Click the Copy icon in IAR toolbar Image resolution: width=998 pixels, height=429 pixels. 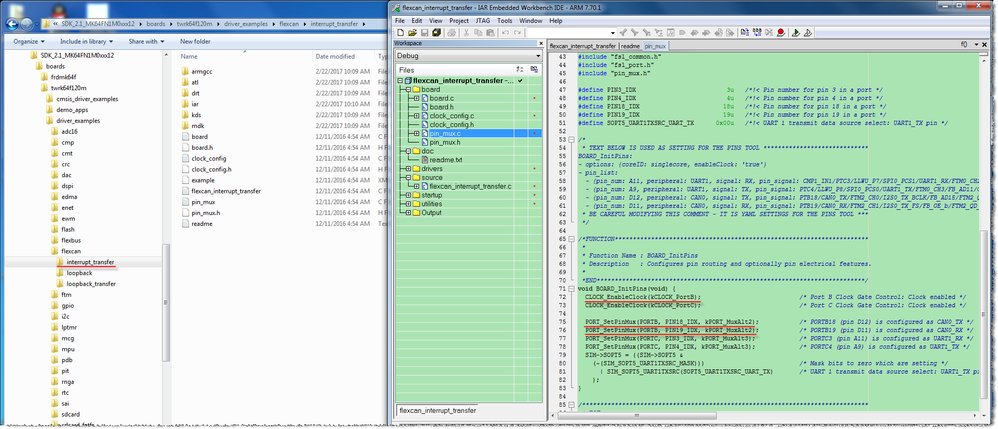pos(478,32)
